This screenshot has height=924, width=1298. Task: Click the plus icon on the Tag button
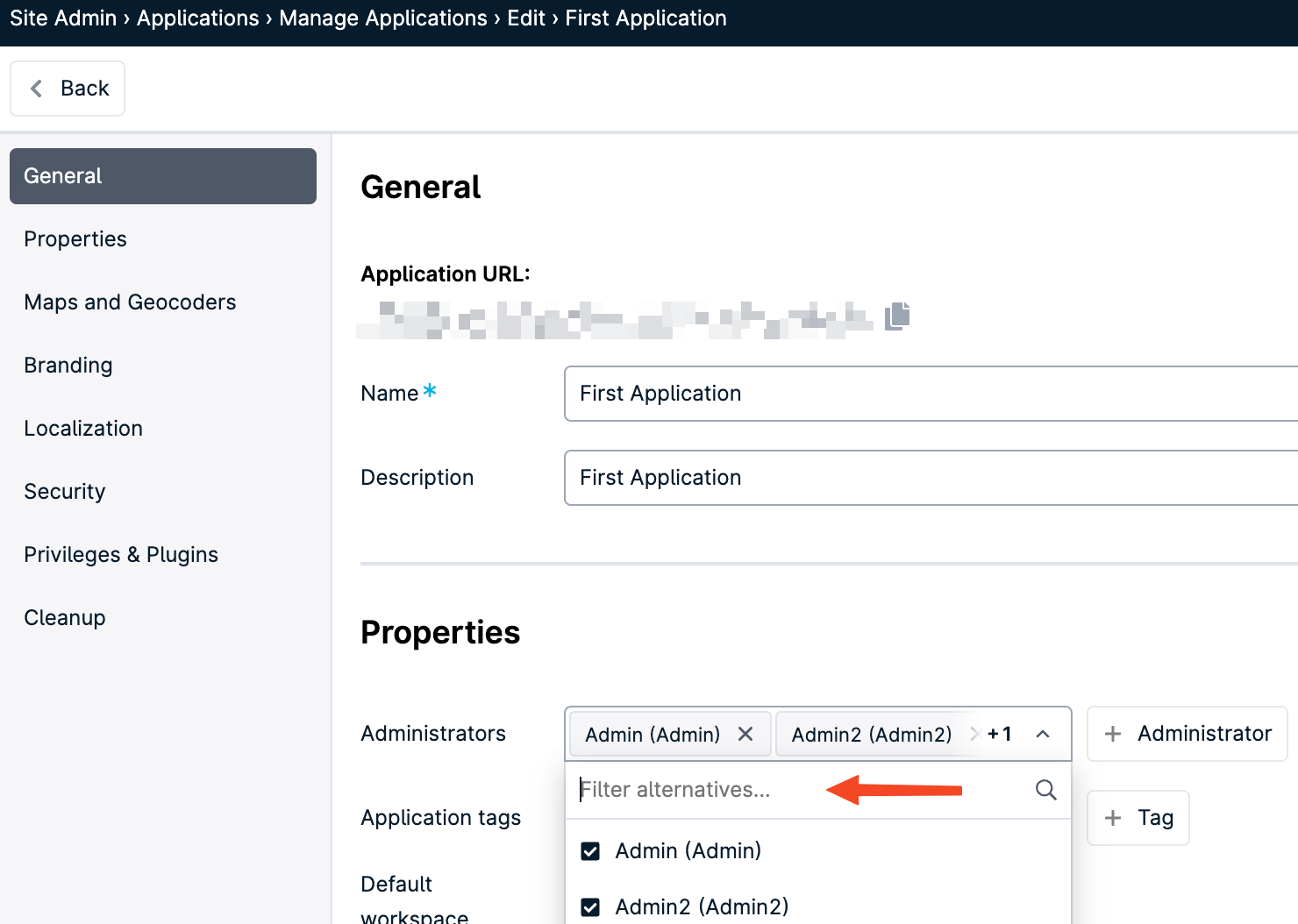click(1112, 818)
